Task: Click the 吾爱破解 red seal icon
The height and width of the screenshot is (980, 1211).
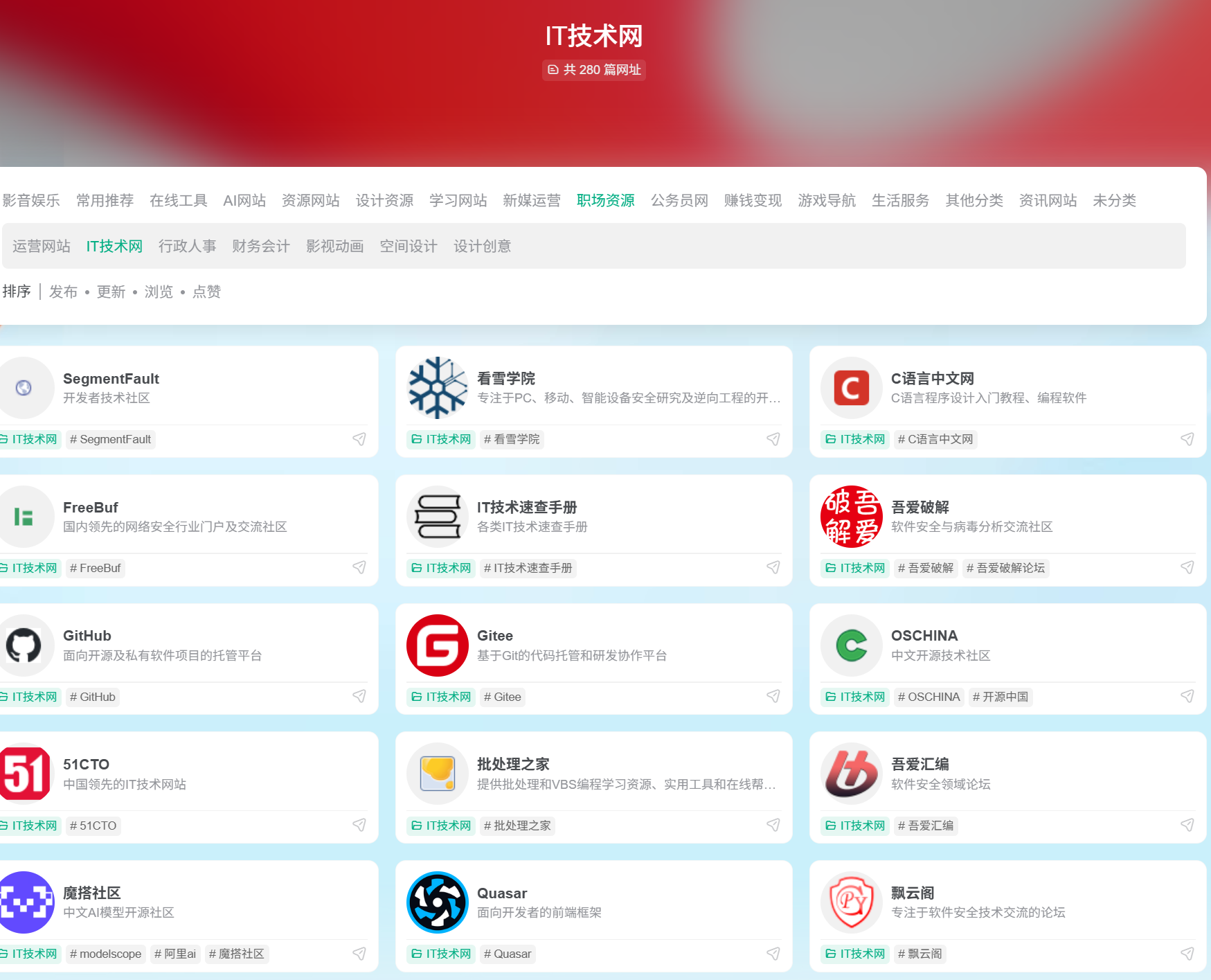Action: click(851, 517)
